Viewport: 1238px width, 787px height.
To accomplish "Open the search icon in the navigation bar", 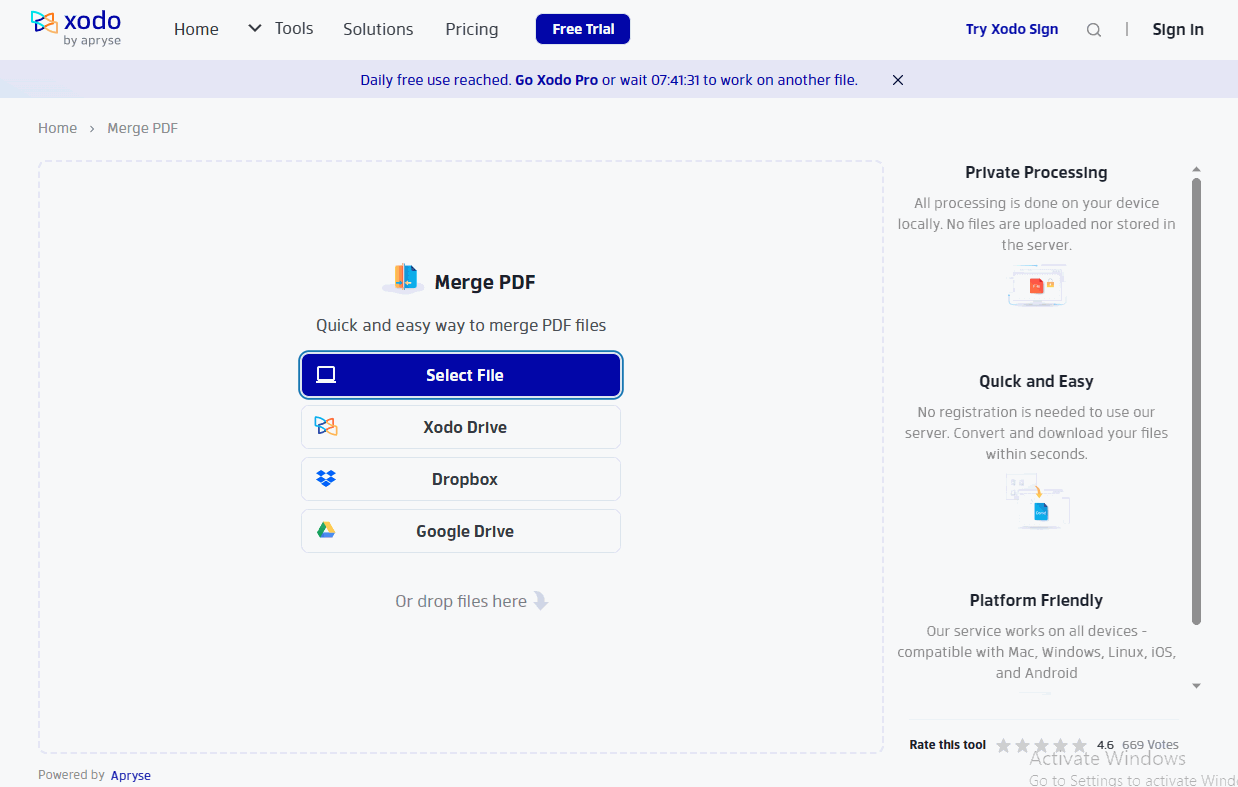I will [1094, 30].
